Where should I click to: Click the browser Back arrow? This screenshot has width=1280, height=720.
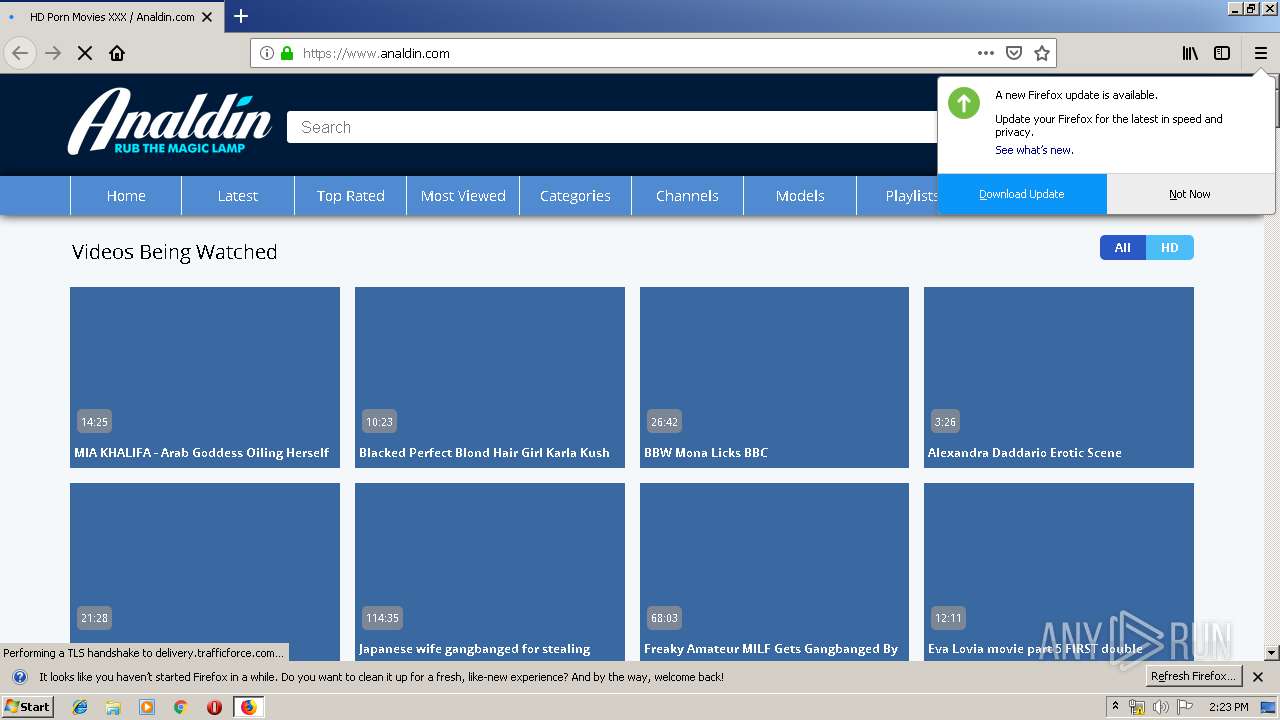[x=20, y=53]
